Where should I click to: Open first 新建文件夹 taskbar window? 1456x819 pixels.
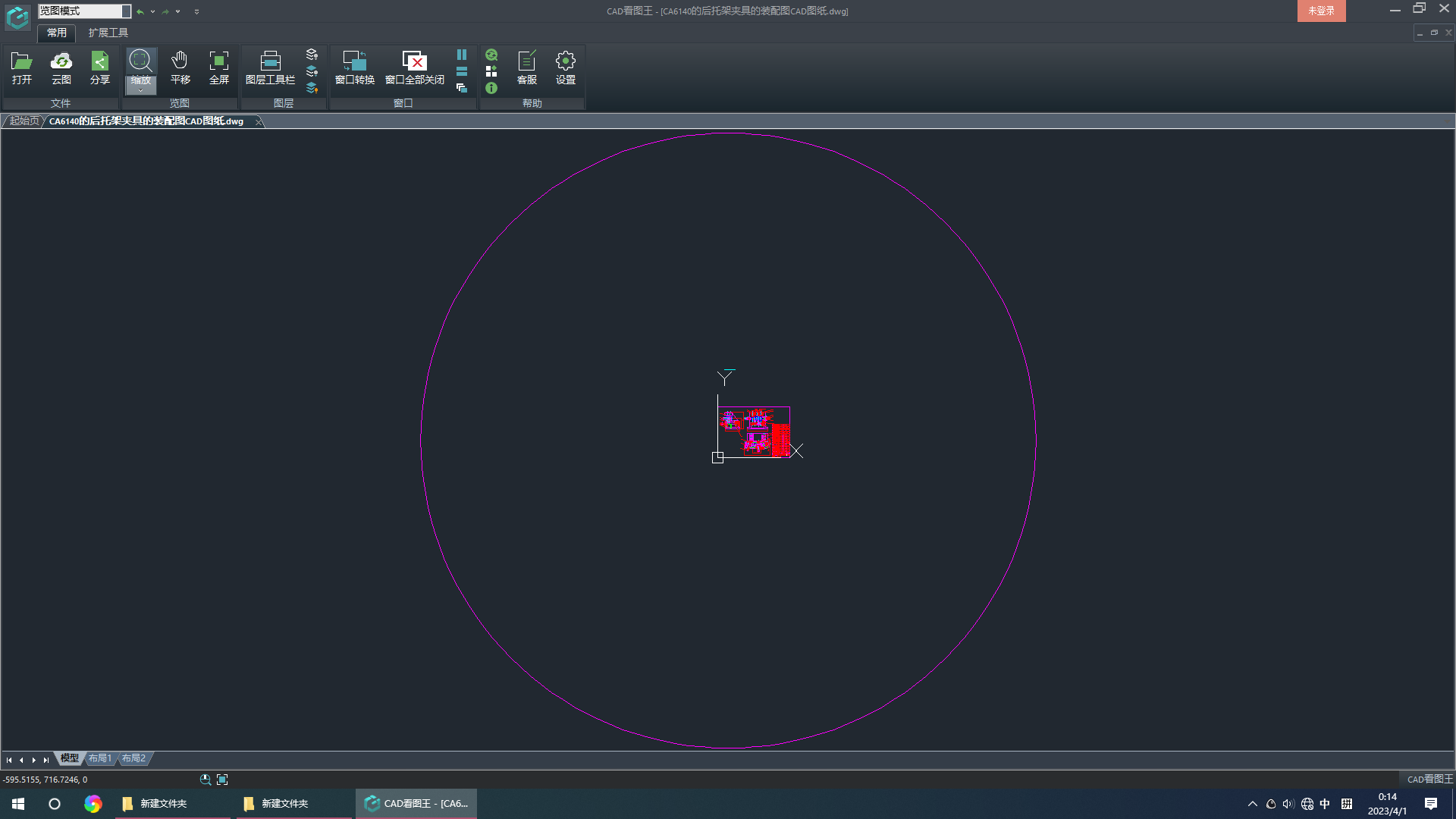click(x=173, y=804)
